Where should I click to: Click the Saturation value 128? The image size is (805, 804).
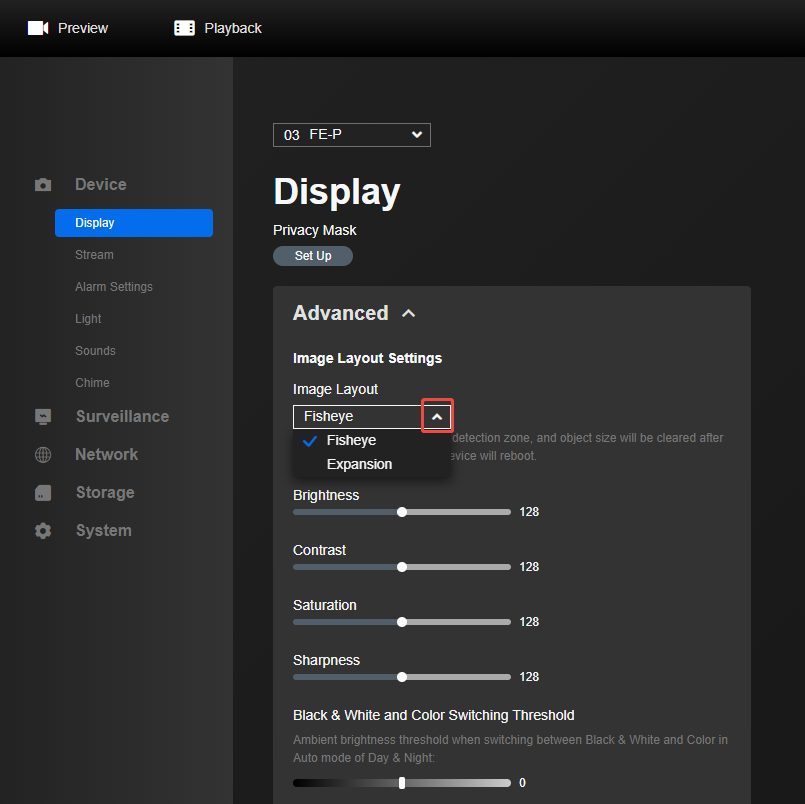coord(529,622)
